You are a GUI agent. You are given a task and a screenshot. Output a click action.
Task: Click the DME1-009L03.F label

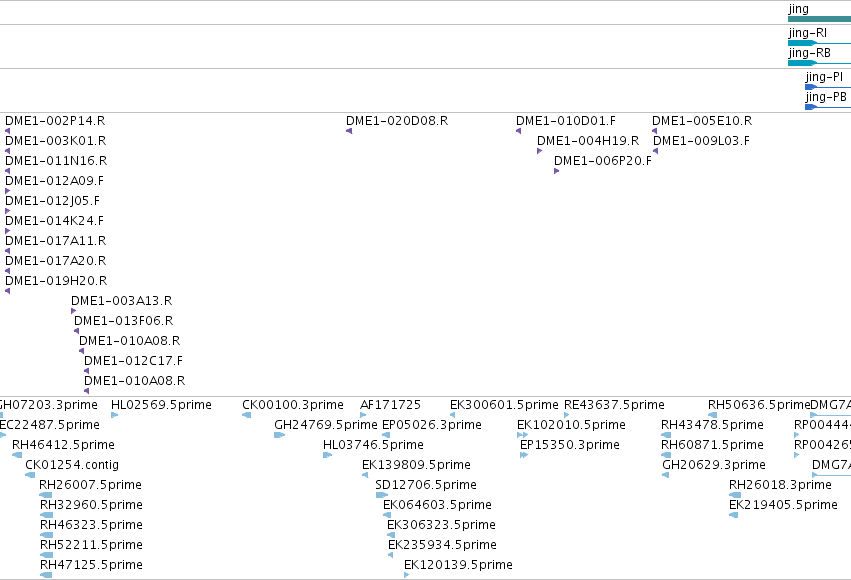(701, 141)
